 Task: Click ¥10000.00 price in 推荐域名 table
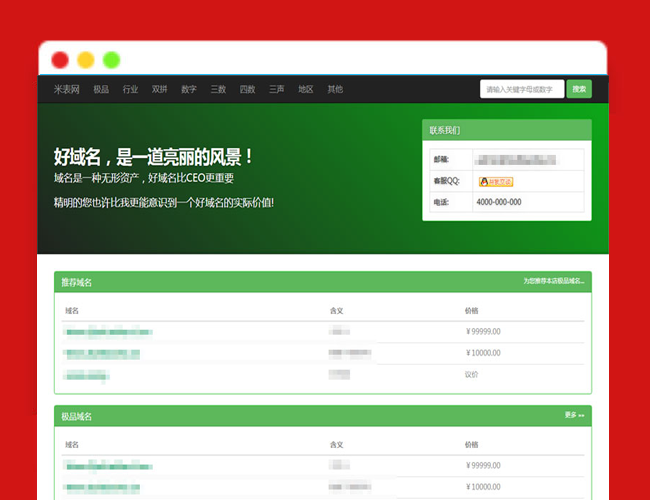483,353
